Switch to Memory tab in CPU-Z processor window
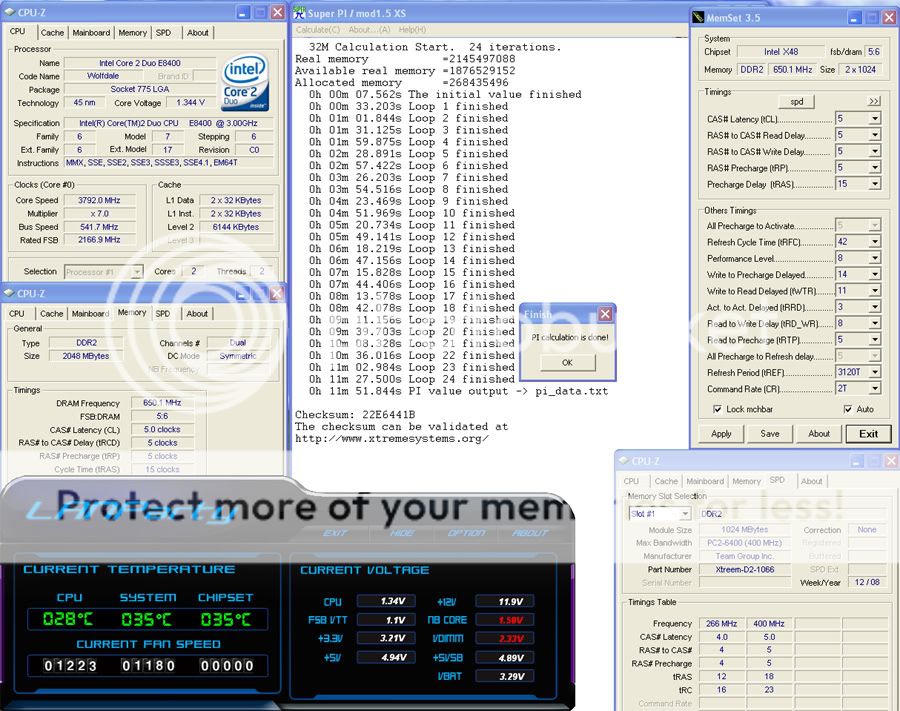 pyautogui.click(x=133, y=33)
